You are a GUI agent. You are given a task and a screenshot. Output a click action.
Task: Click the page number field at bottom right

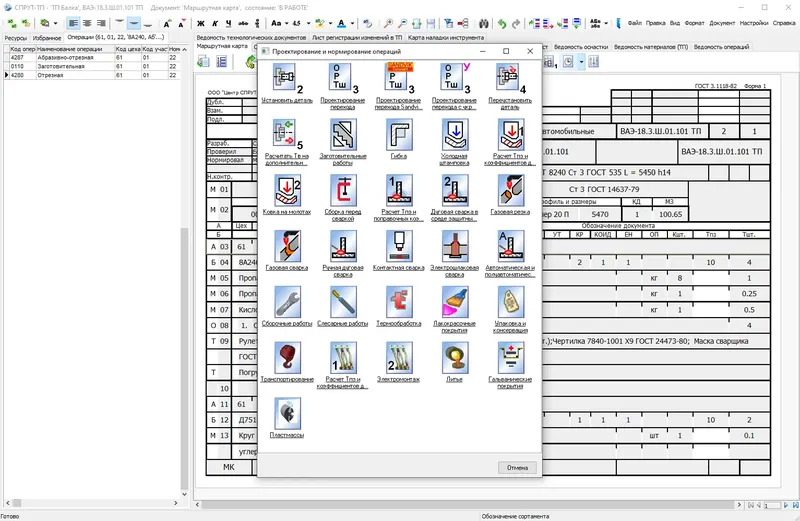pos(772,505)
